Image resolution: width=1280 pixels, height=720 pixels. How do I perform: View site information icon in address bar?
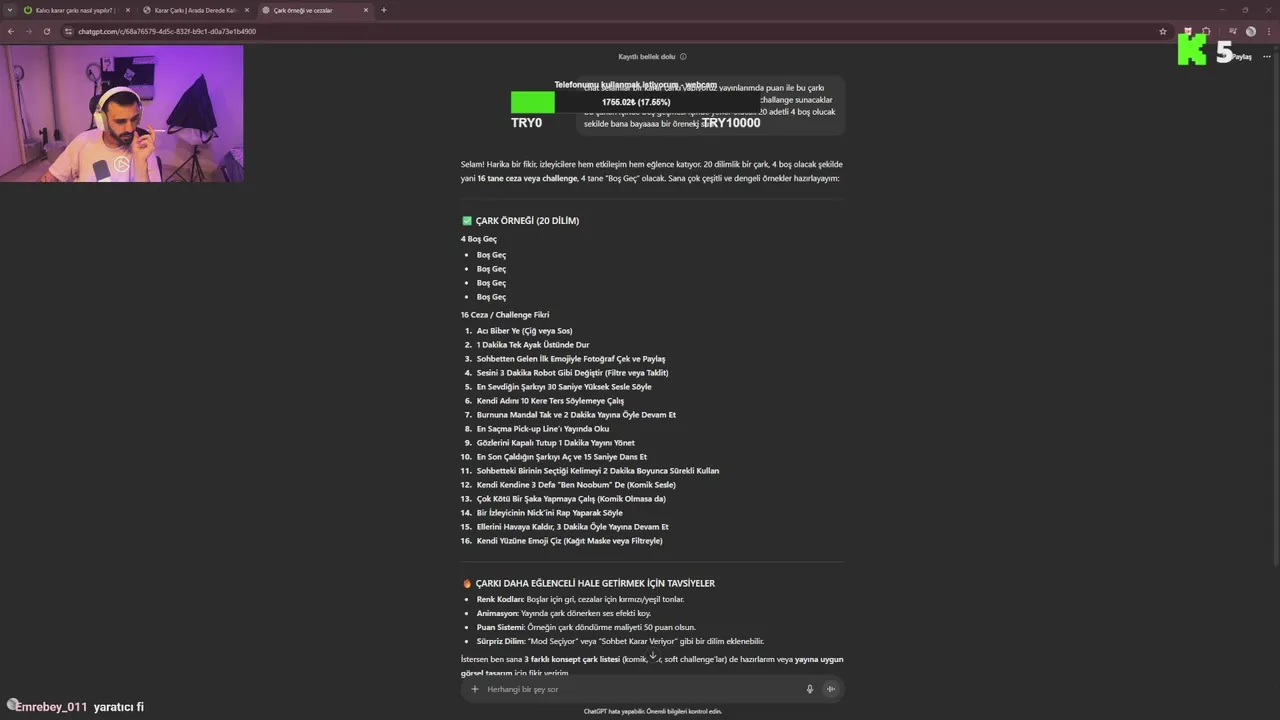click(69, 31)
